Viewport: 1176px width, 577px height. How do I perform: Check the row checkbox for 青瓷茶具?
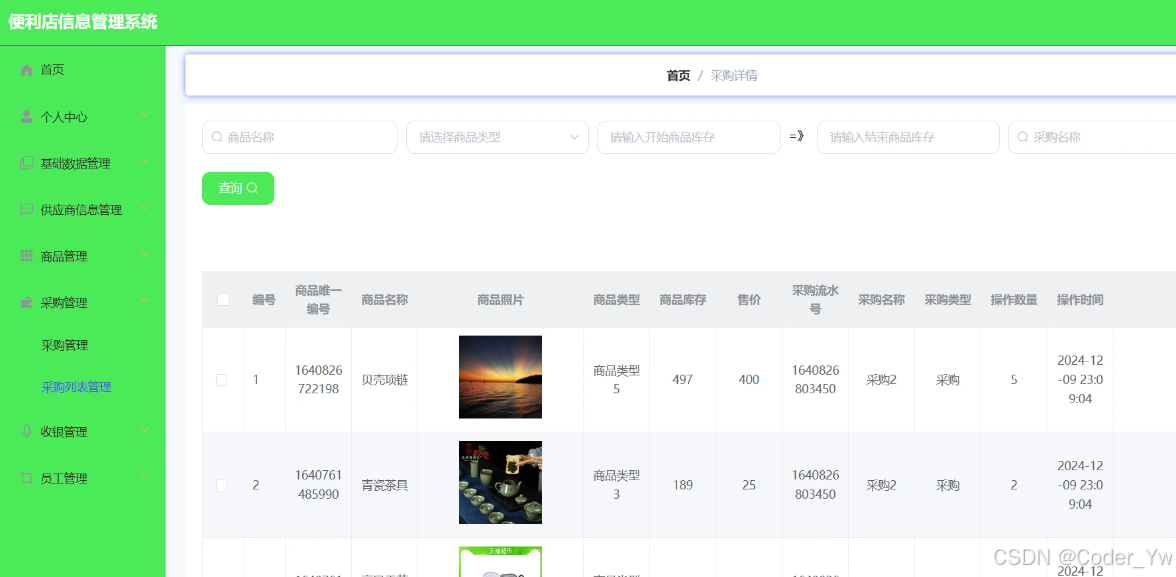click(221, 485)
